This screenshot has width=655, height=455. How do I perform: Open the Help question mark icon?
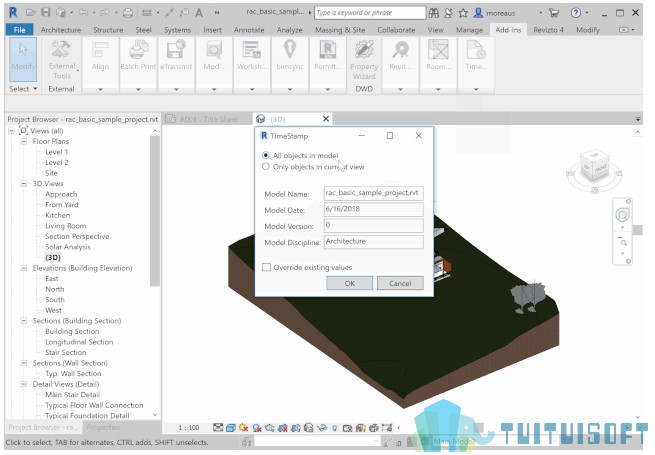[576, 13]
